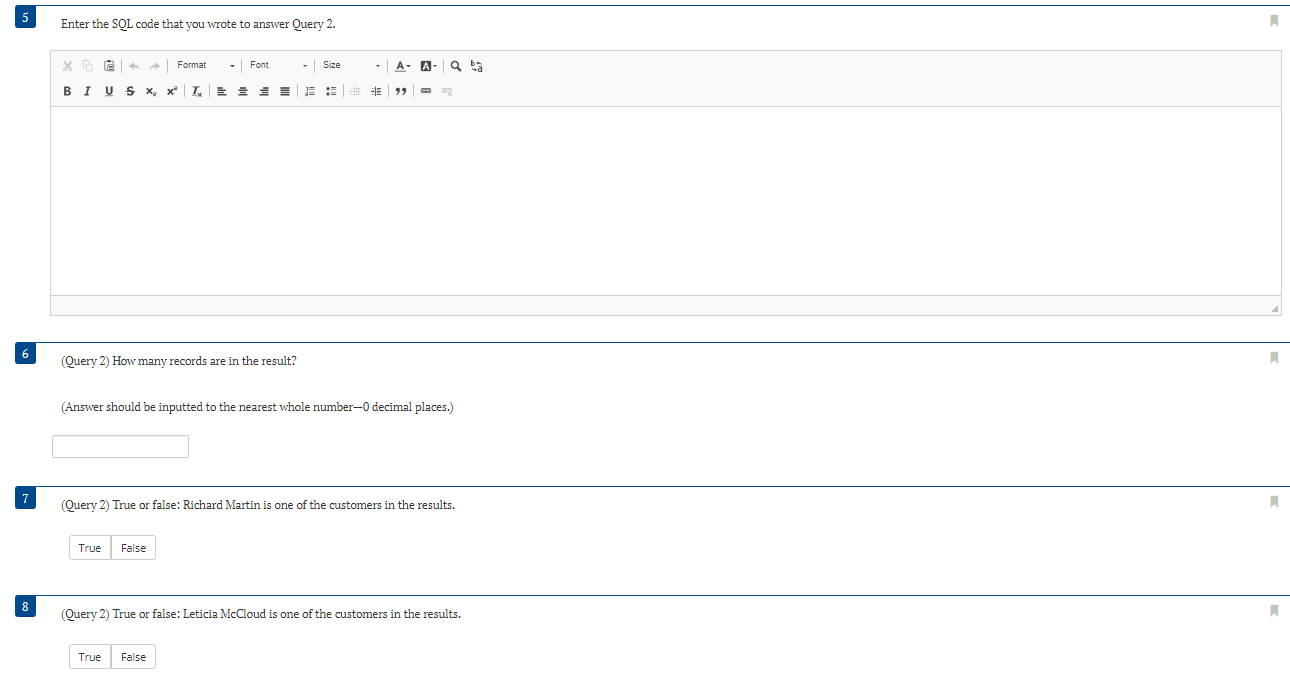
Task: Click the question text mentioning Richard Martin
Action: click(x=258, y=505)
